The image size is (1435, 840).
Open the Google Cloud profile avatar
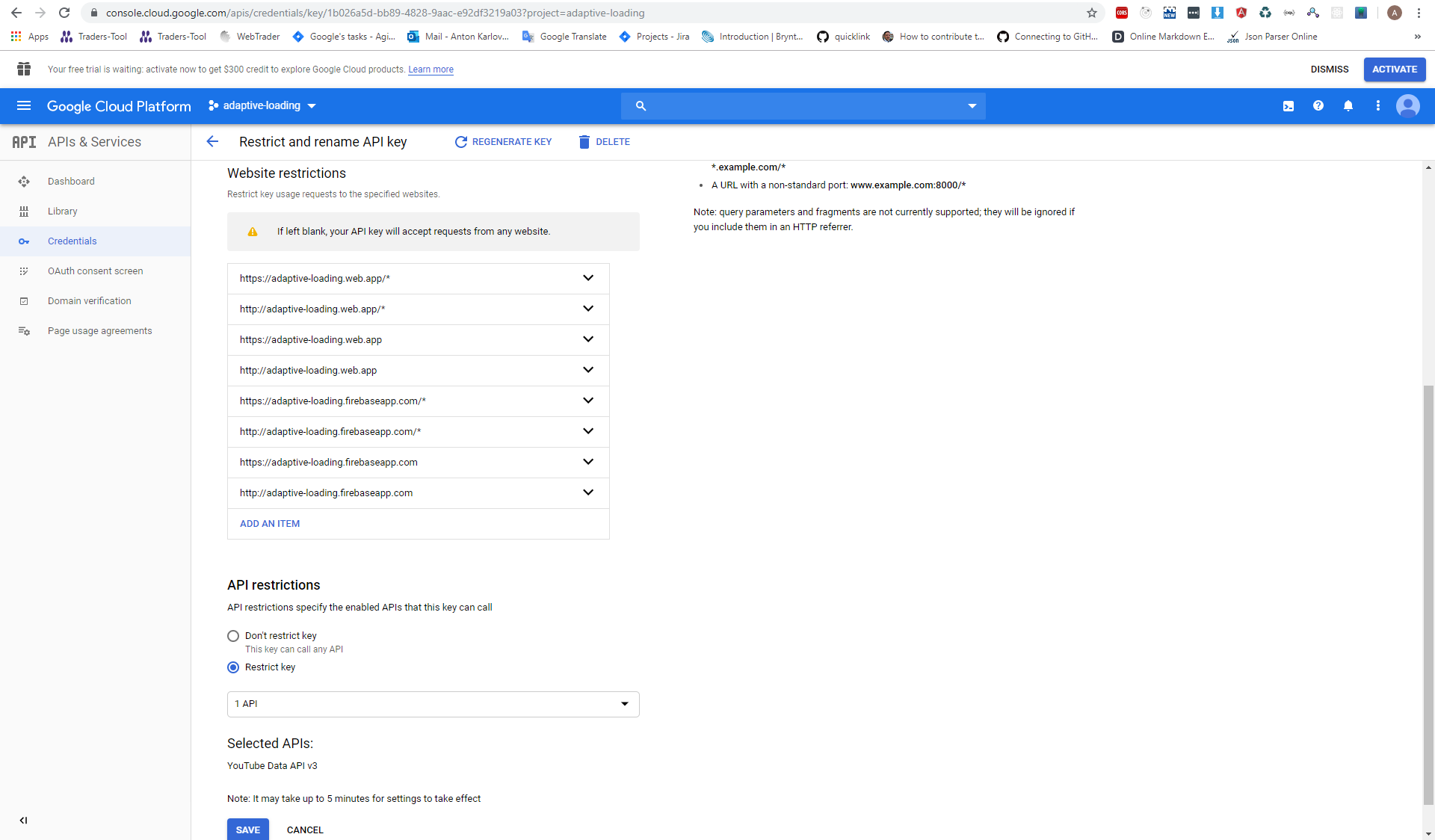click(1408, 106)
